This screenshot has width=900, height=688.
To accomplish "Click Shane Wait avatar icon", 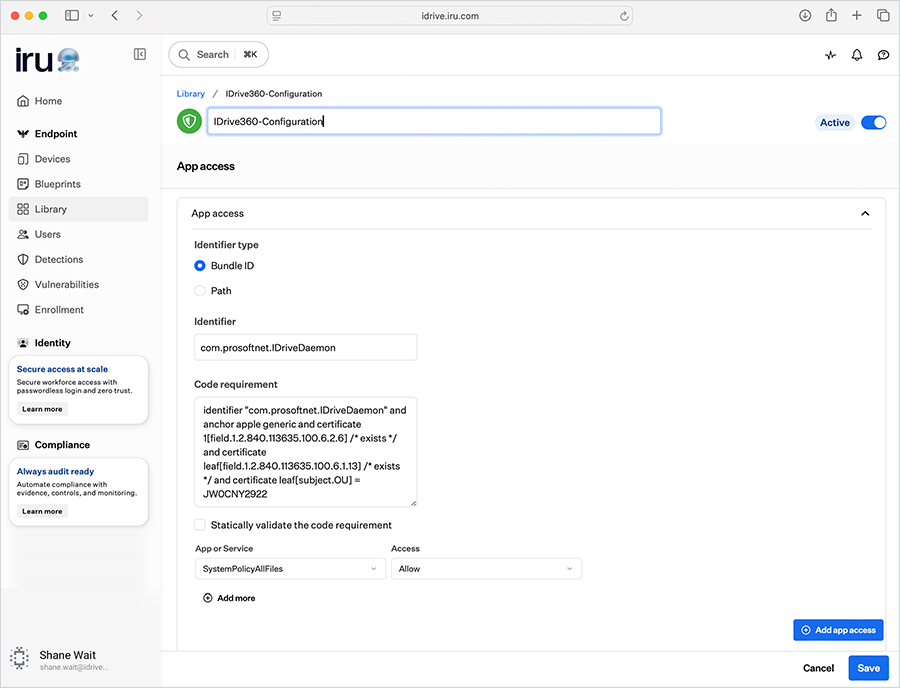I will [x=20, y=659].
